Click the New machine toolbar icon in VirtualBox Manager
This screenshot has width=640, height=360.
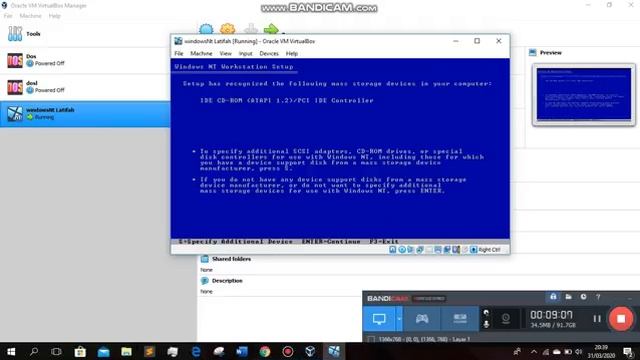pos(206,29)
